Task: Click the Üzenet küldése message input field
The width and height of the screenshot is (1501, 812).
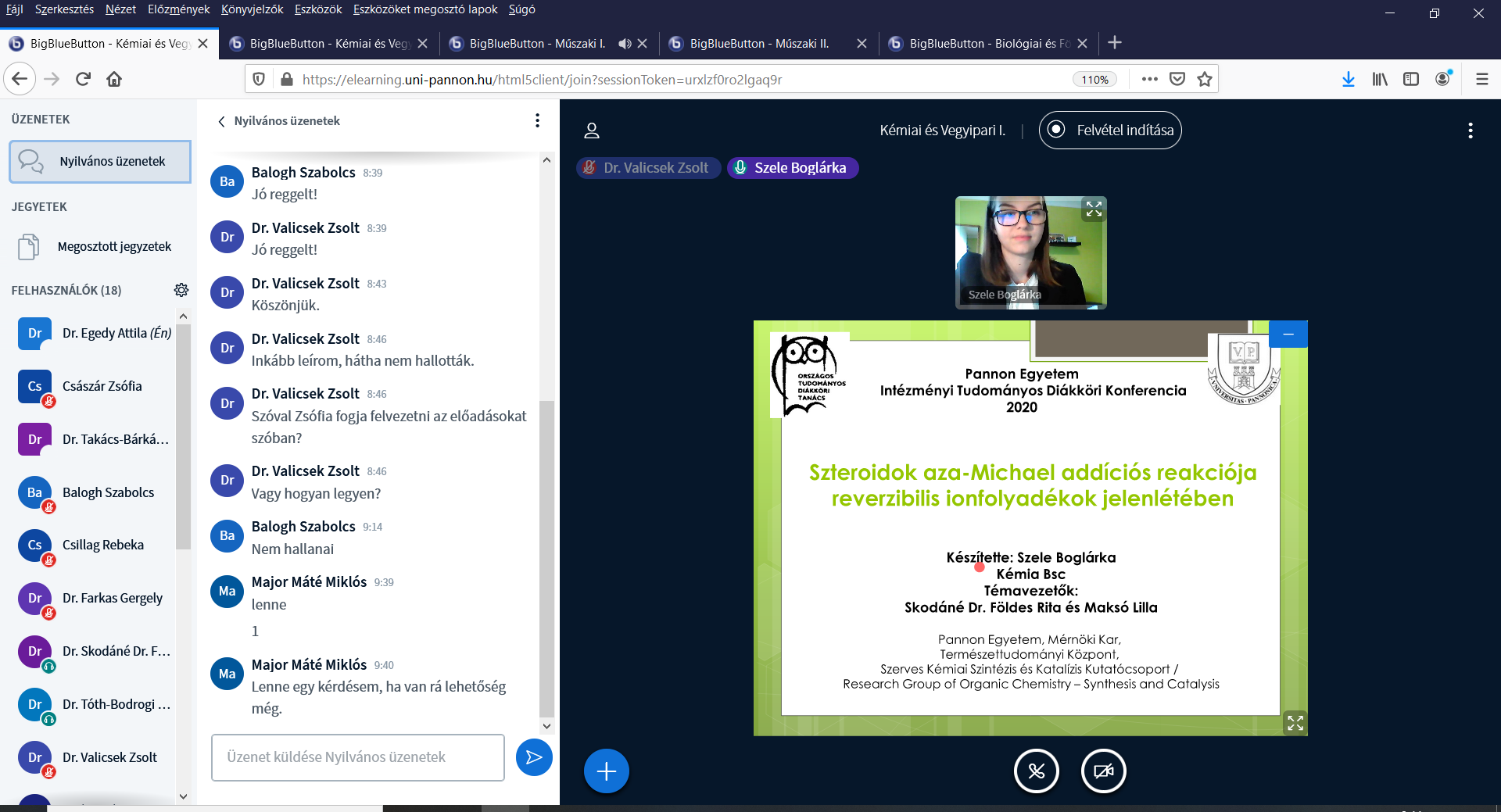Action: pyautogui.click(x=357, y=757)
